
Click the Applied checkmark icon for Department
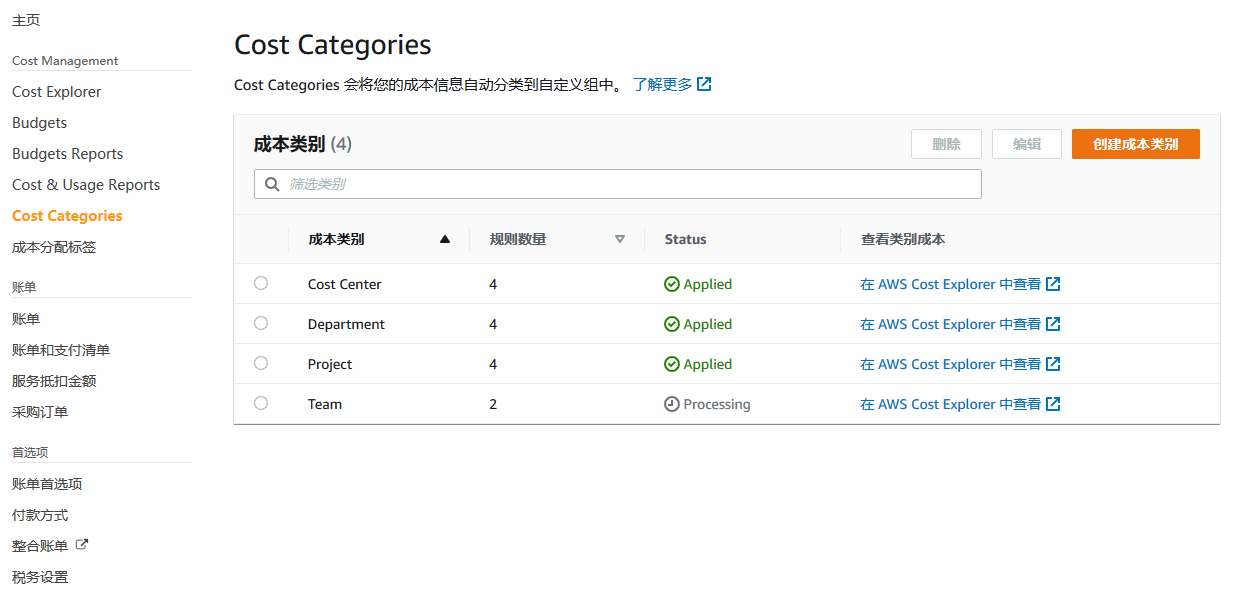[672, 324]
